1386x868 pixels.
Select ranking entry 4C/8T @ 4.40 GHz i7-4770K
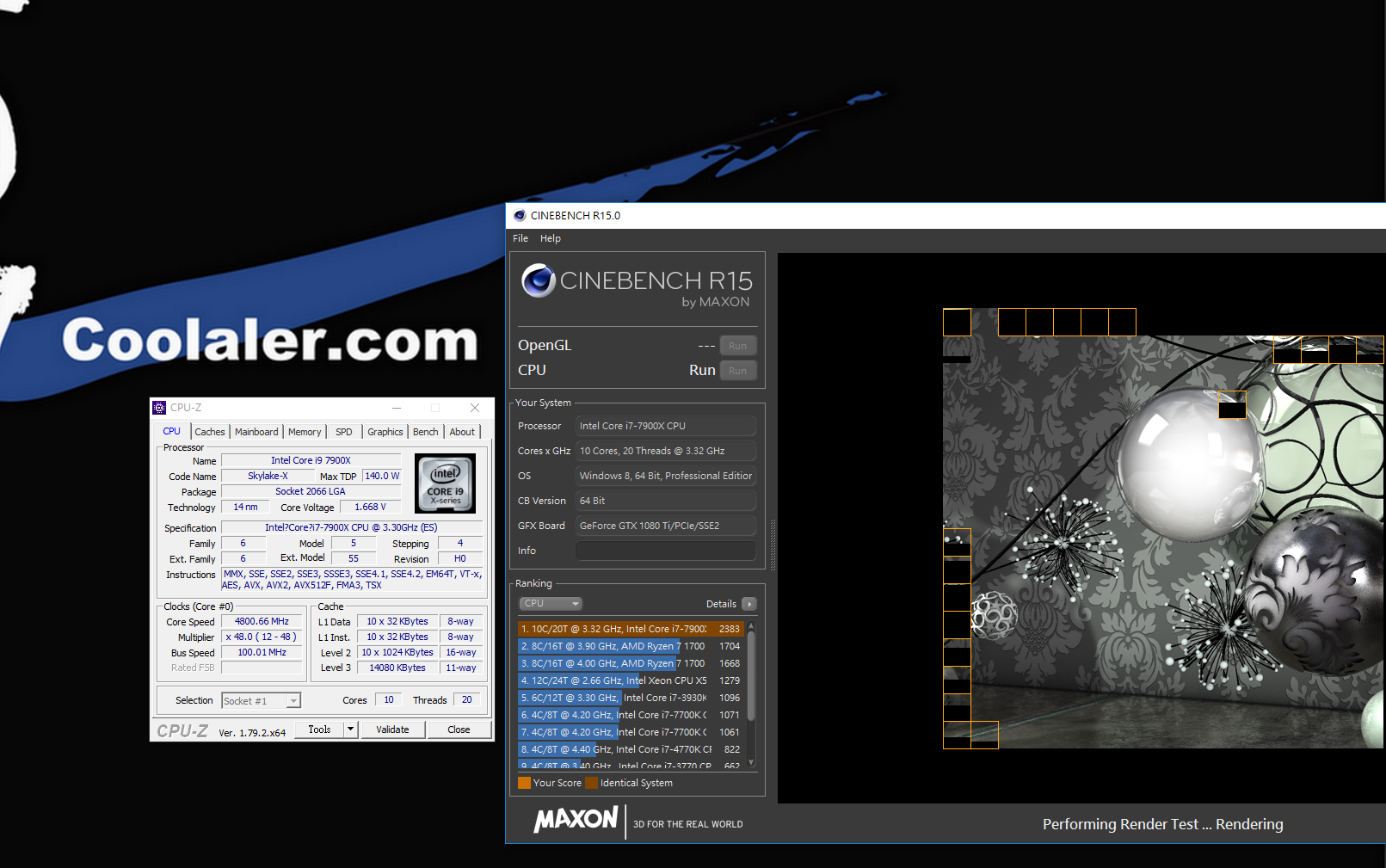tap(631, 749)
